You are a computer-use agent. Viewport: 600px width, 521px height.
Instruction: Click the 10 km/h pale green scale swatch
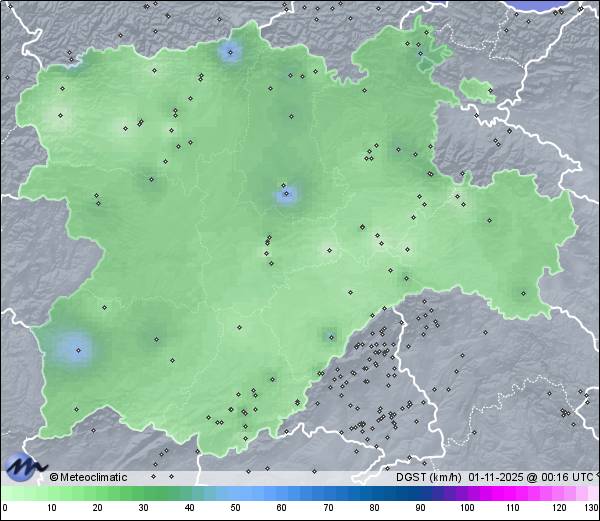click(51, 494)
